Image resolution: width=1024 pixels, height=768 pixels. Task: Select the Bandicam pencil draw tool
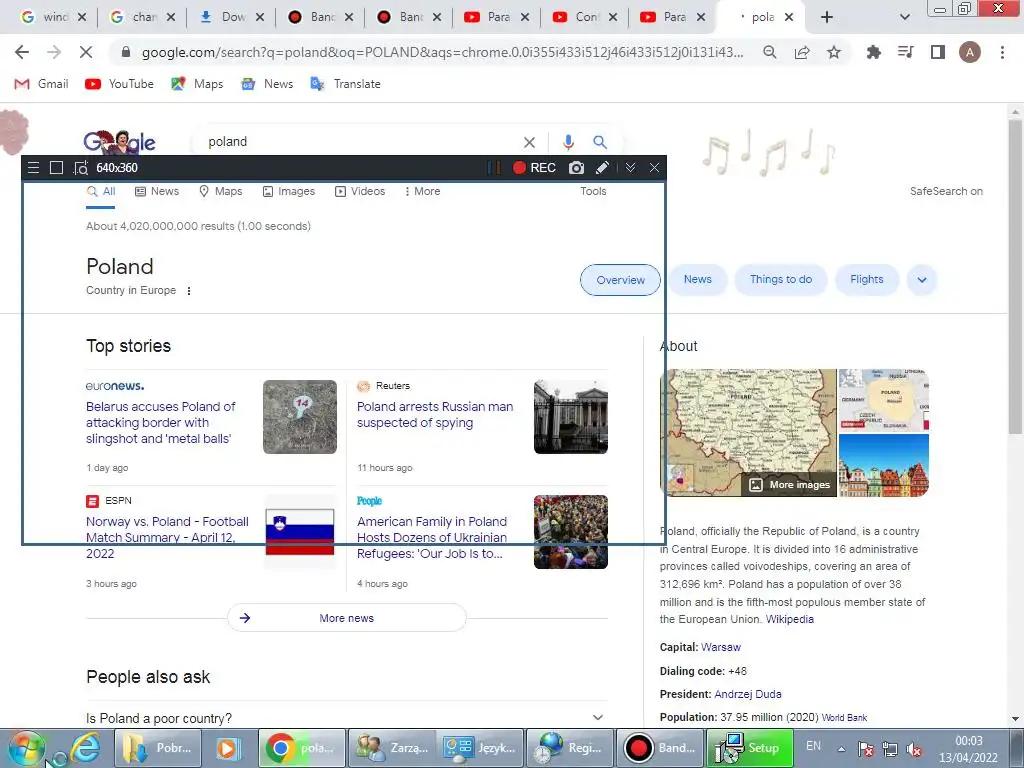pos(602,168)
